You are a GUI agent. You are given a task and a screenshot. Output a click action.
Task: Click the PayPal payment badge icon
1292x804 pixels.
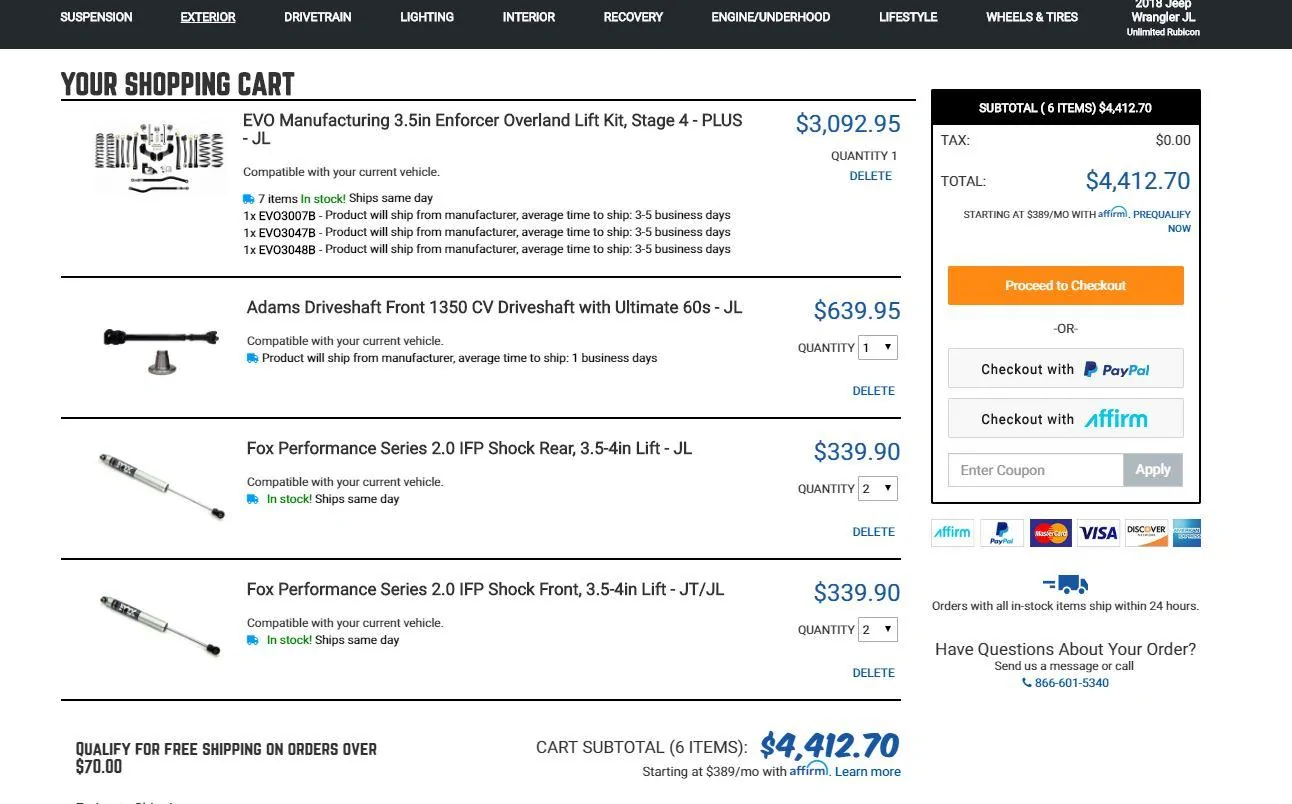(x=1001, y=533)
